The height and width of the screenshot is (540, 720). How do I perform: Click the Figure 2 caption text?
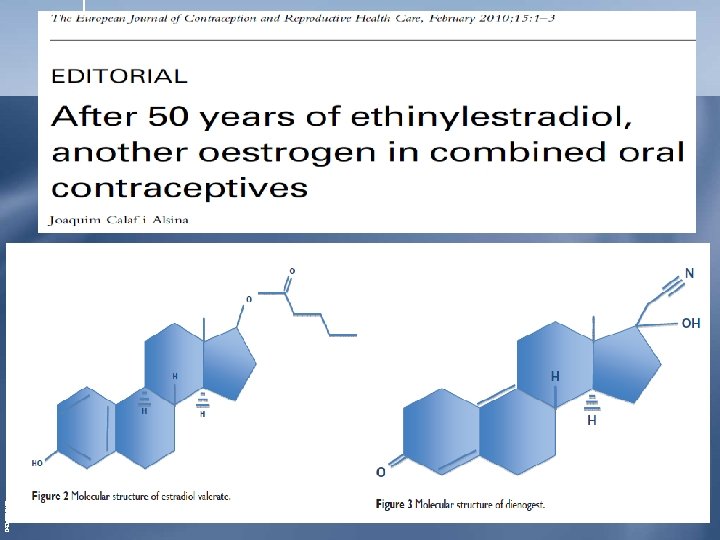click(x=131, y=496)
